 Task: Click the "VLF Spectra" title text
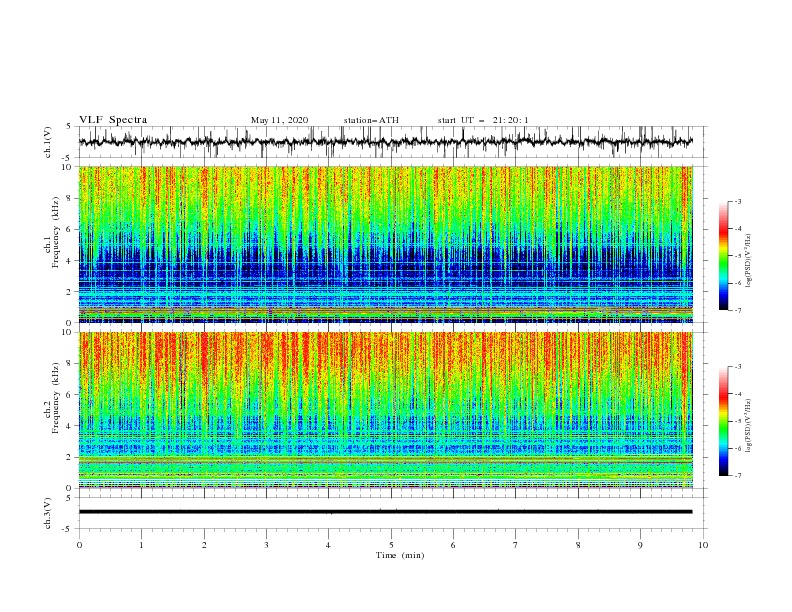113,120
